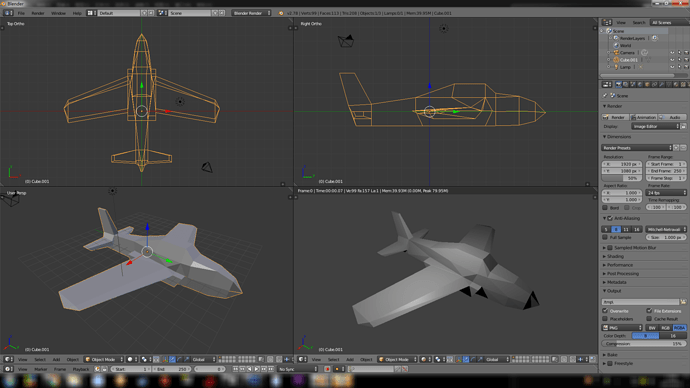This screenshot has height=388, width=690.
Task: Enable the Full Sample checkbox
Action: coord(605,237)
